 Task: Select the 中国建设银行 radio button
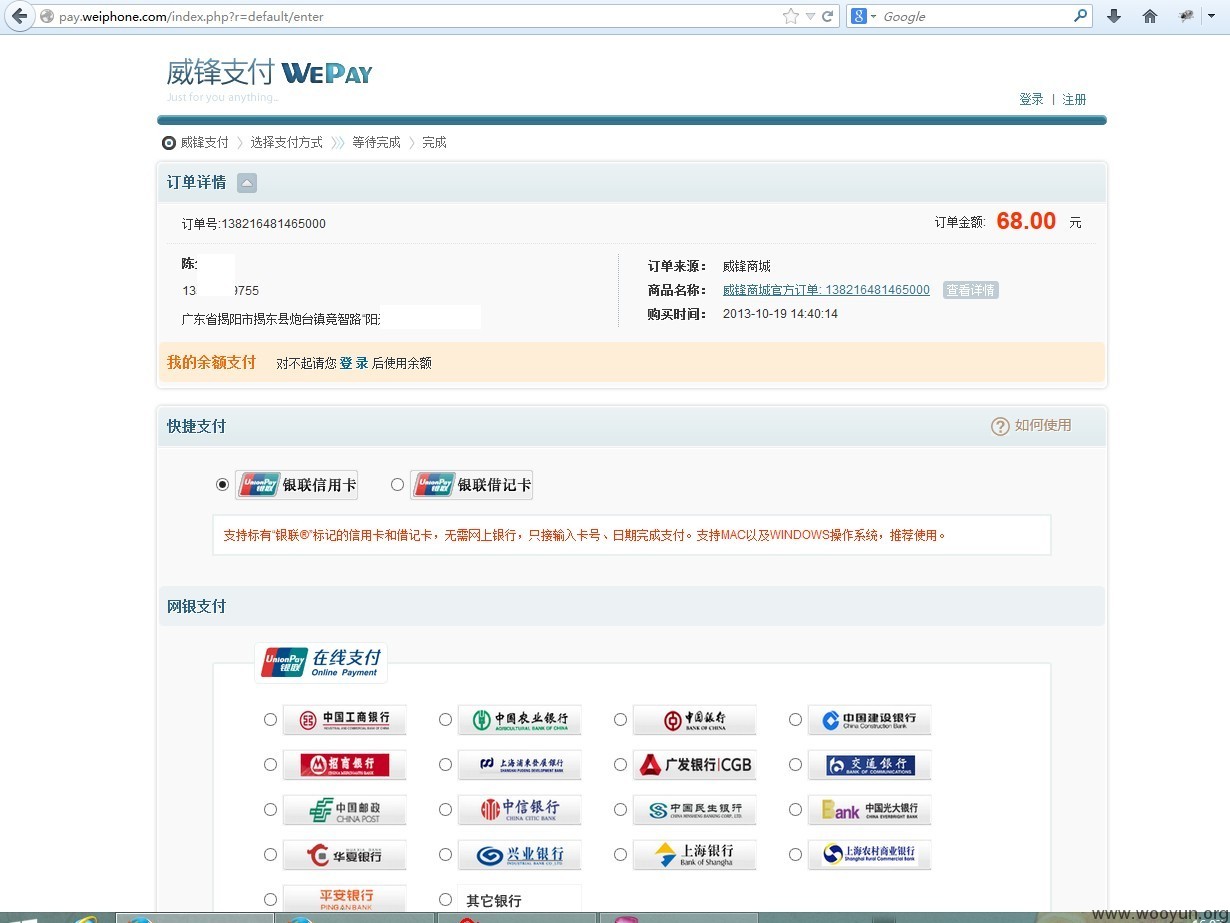pyautogui.click(x=795, y=719)
